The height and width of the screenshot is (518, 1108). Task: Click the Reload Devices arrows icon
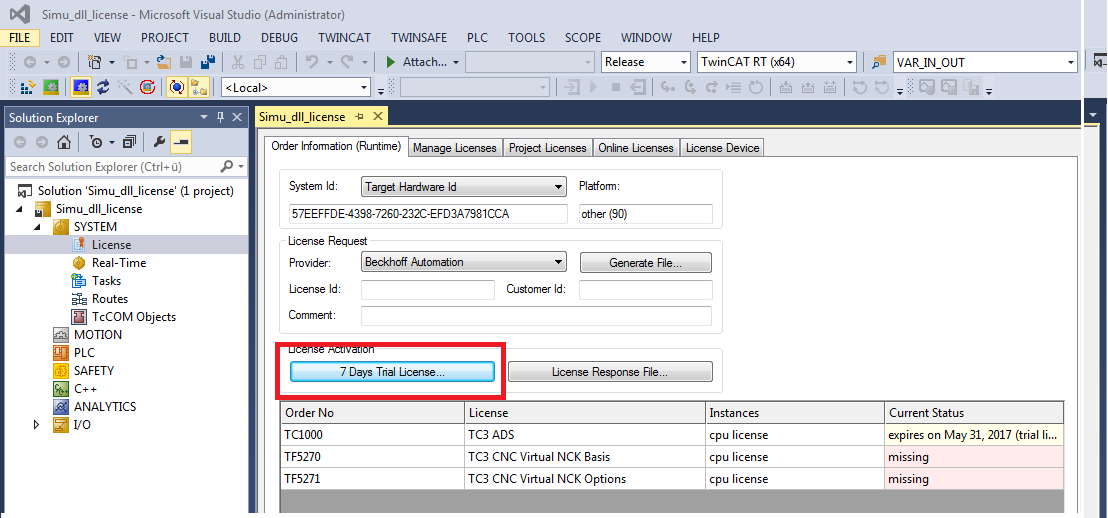pyautogui.click(x=104, y=88)
